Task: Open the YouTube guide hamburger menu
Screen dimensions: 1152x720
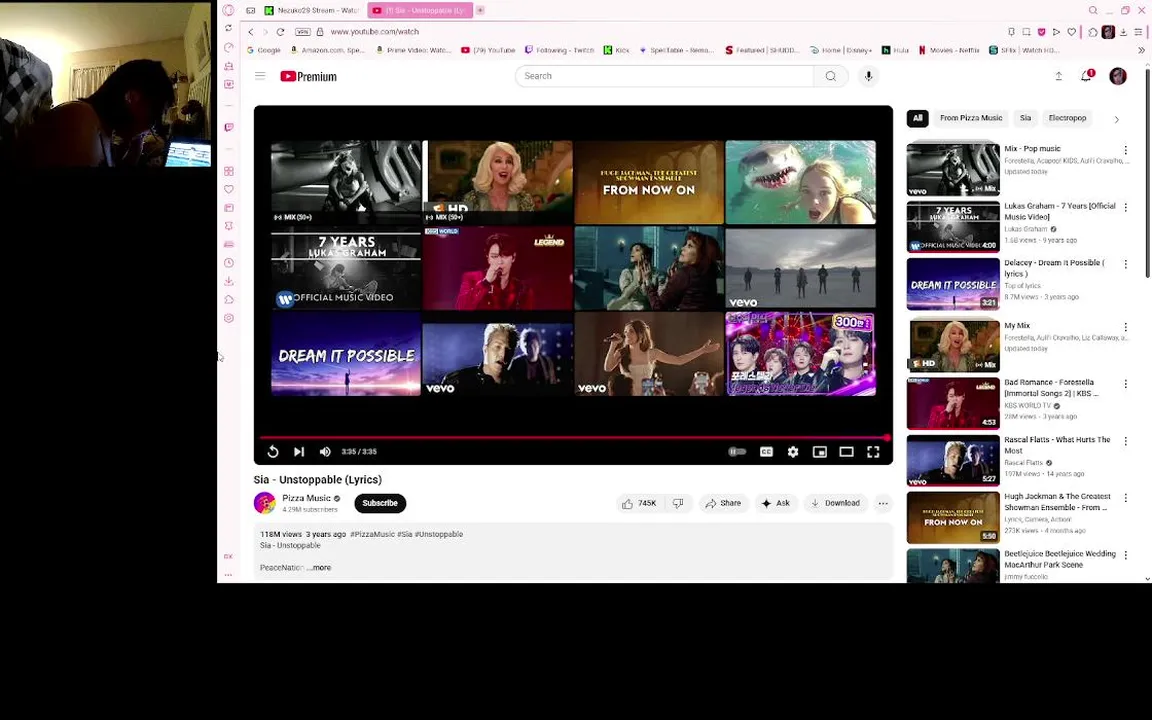Action: pos(260,76)
